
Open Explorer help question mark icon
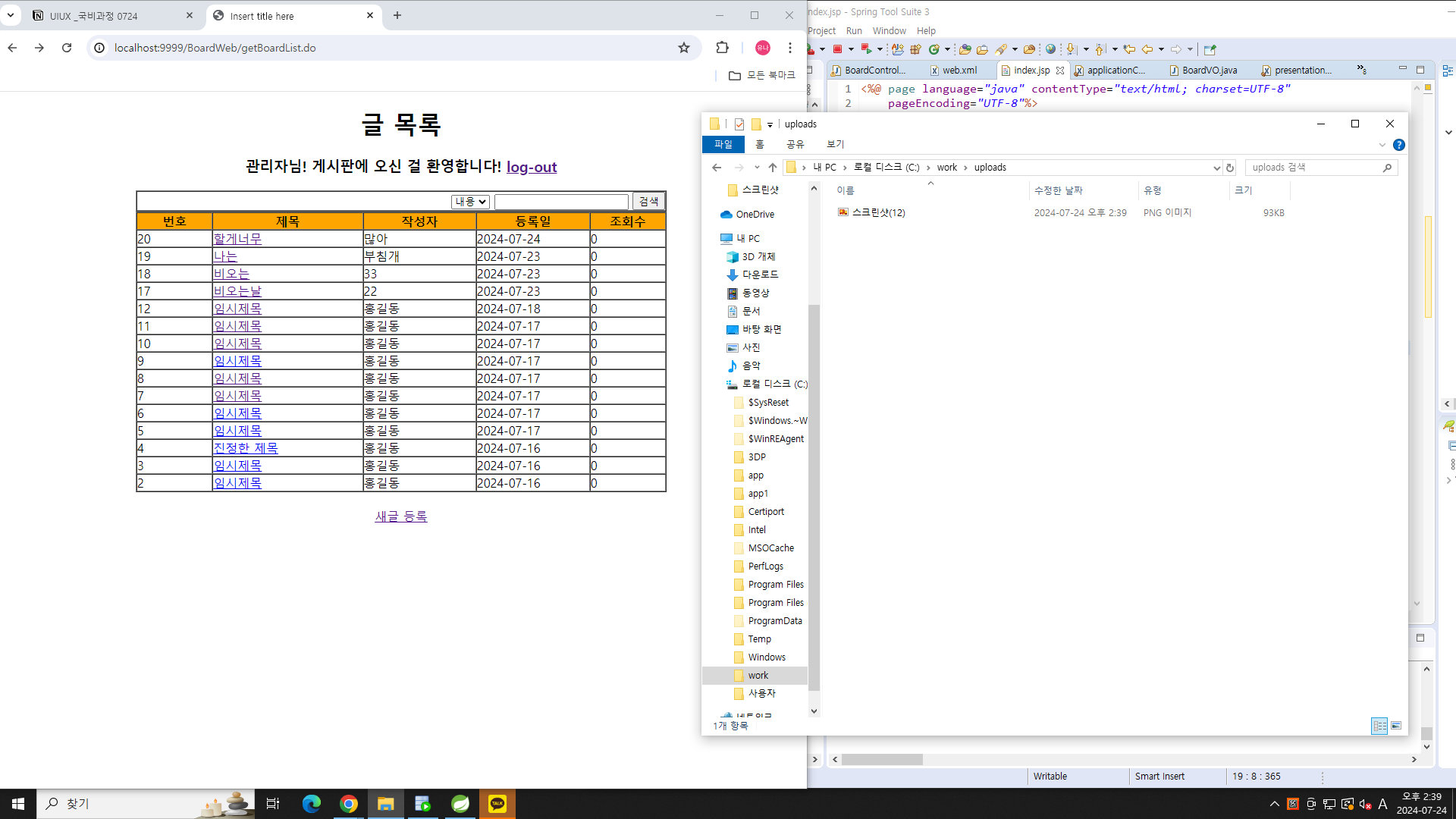(x=1399, y=145)
